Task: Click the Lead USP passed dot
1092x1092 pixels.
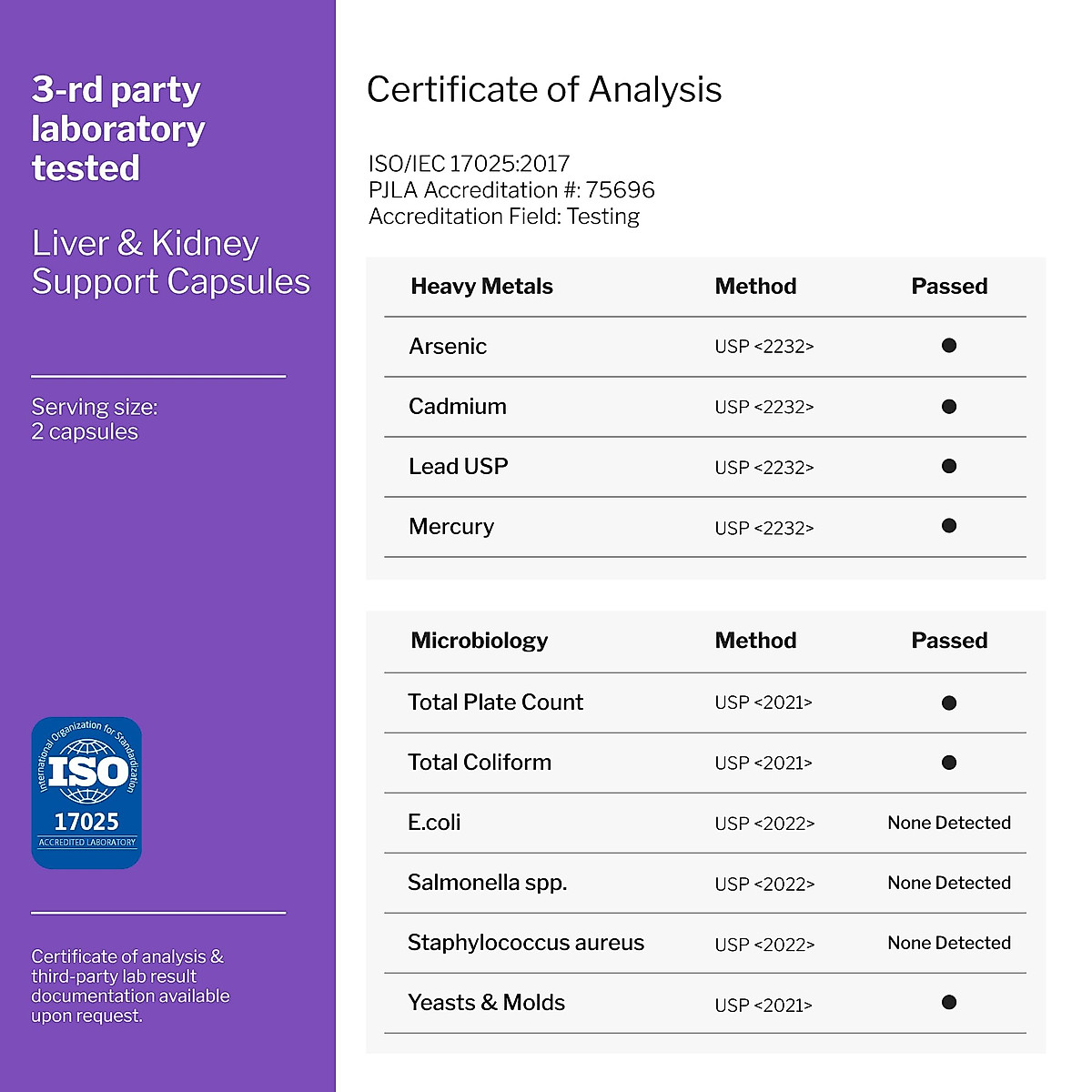Action: 949,466
